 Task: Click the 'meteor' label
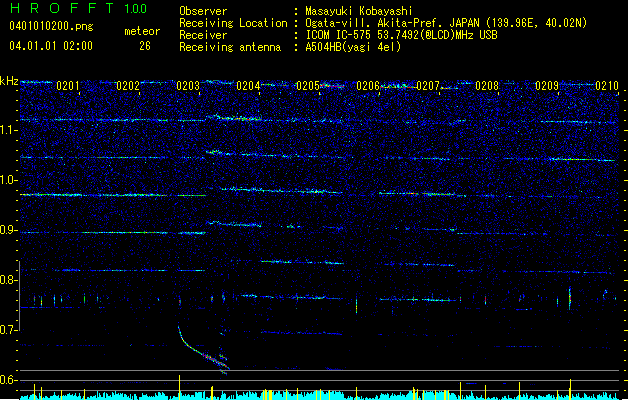click(x=142, y=31)
